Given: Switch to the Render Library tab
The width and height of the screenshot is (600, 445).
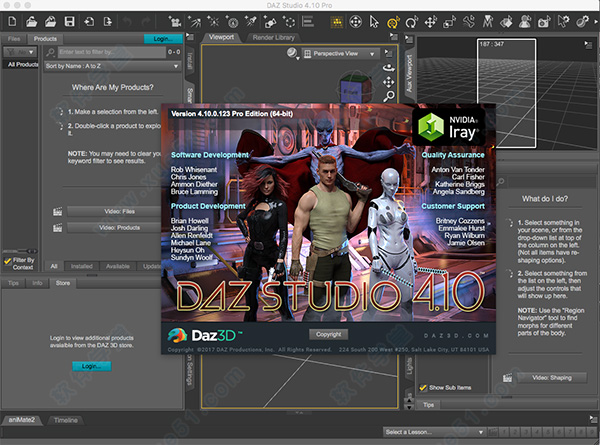Looking at the screenshot, I should (x=274, y=37).
